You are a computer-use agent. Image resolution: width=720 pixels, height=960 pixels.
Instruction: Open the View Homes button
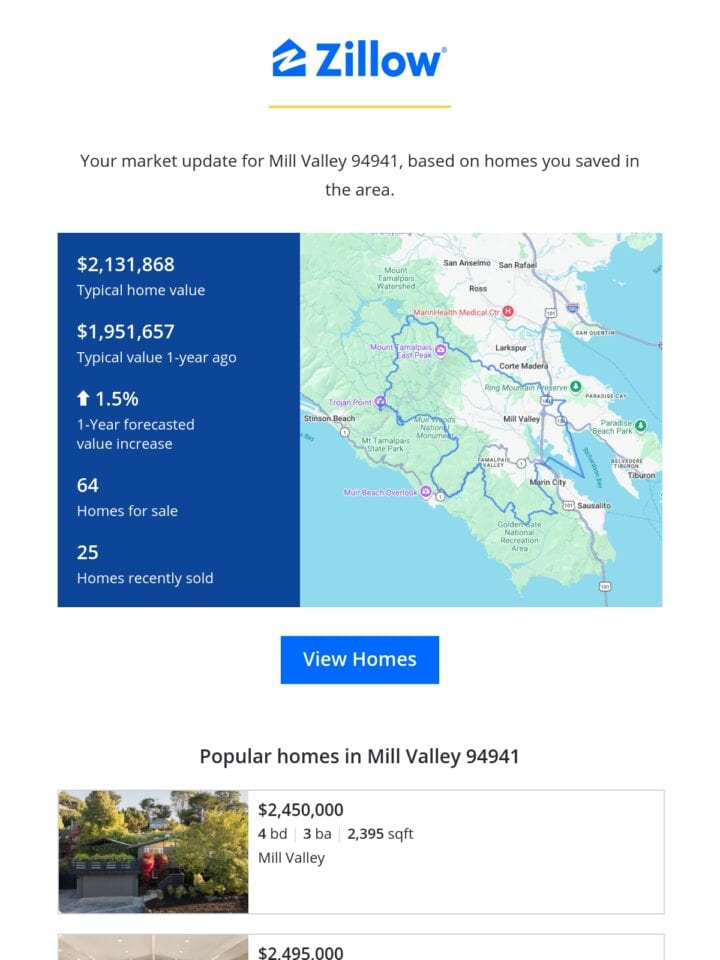tap(359, 659)
